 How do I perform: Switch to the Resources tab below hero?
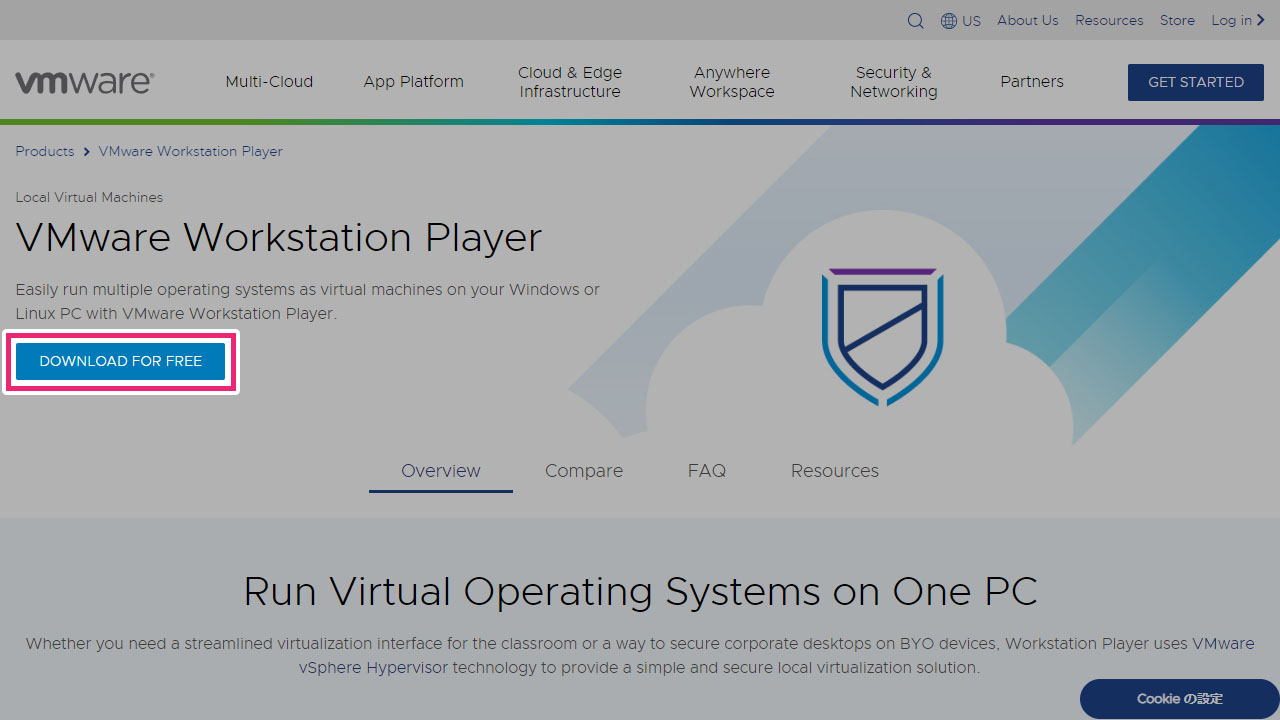pyautogui.click(x=835, y=471)
